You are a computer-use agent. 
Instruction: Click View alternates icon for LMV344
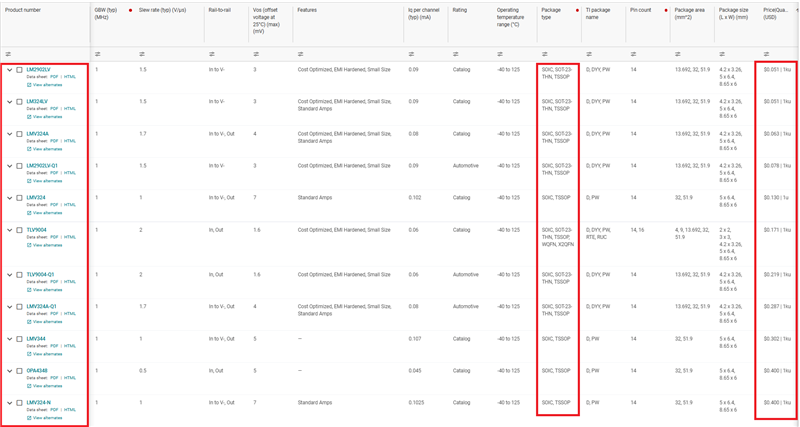(29, 354)
